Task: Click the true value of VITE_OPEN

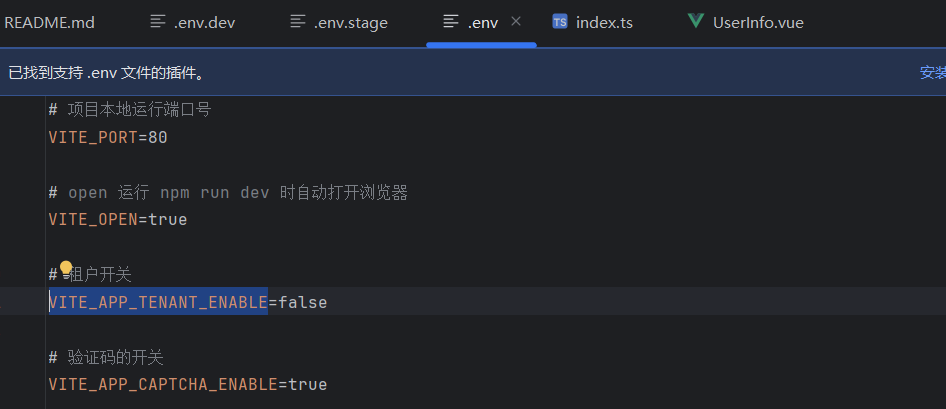Action: 168,219
